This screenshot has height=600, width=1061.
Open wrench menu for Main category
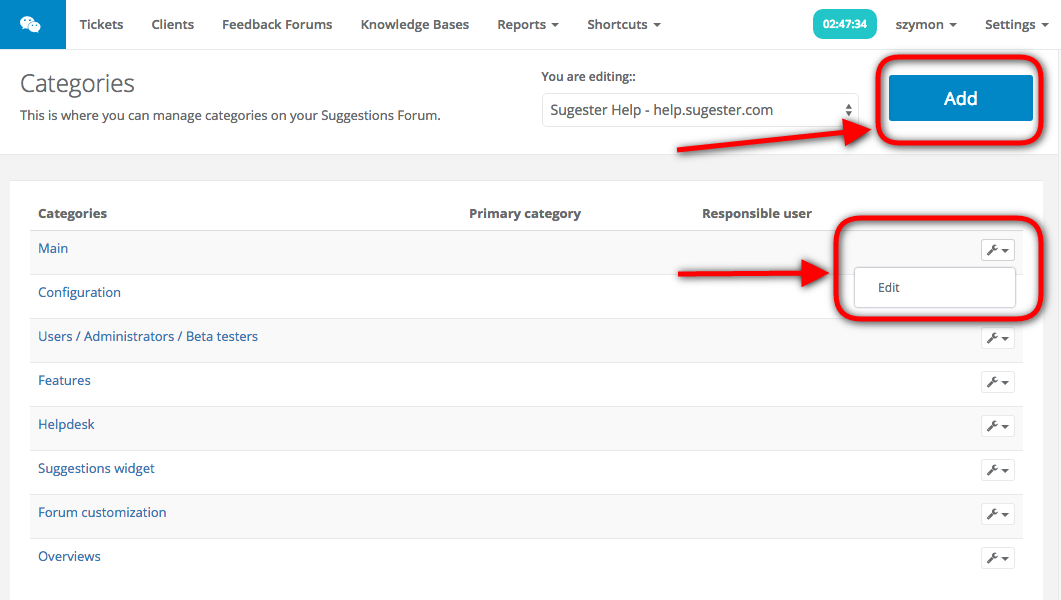pos(997,250)
